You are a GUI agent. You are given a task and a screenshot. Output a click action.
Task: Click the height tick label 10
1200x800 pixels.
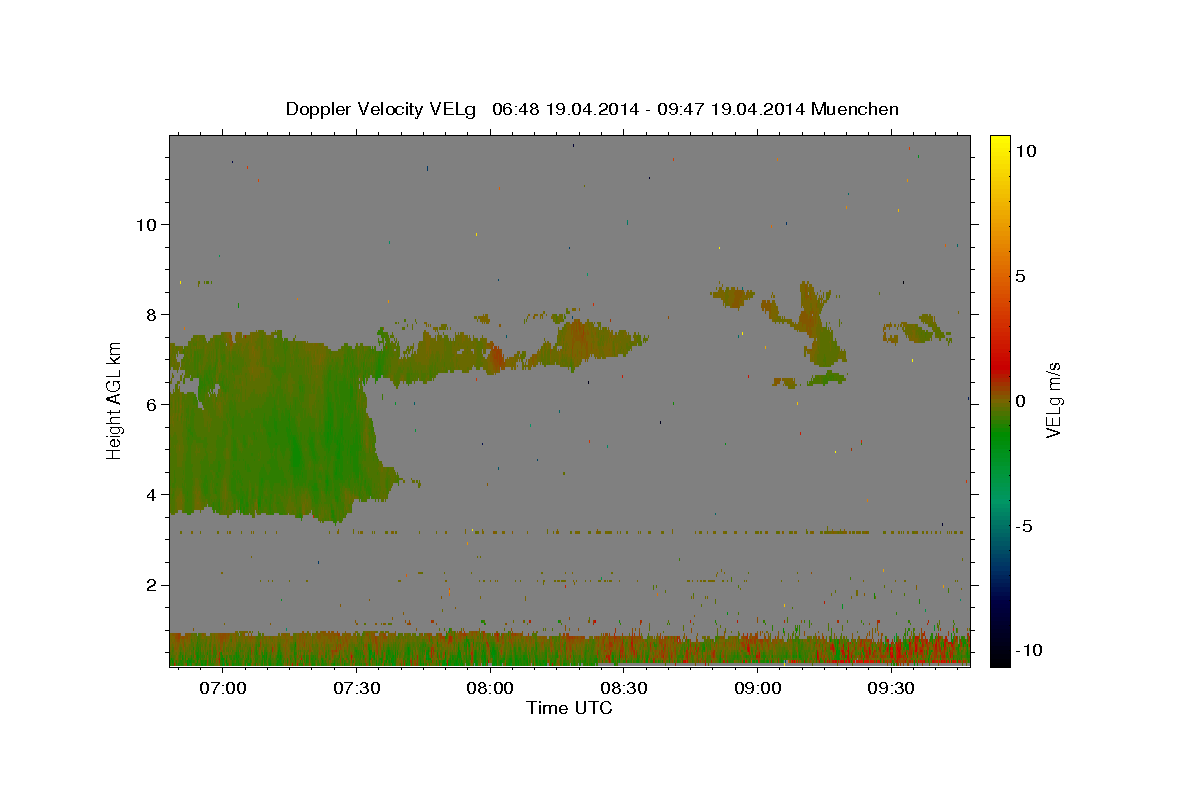pos(146,224)
